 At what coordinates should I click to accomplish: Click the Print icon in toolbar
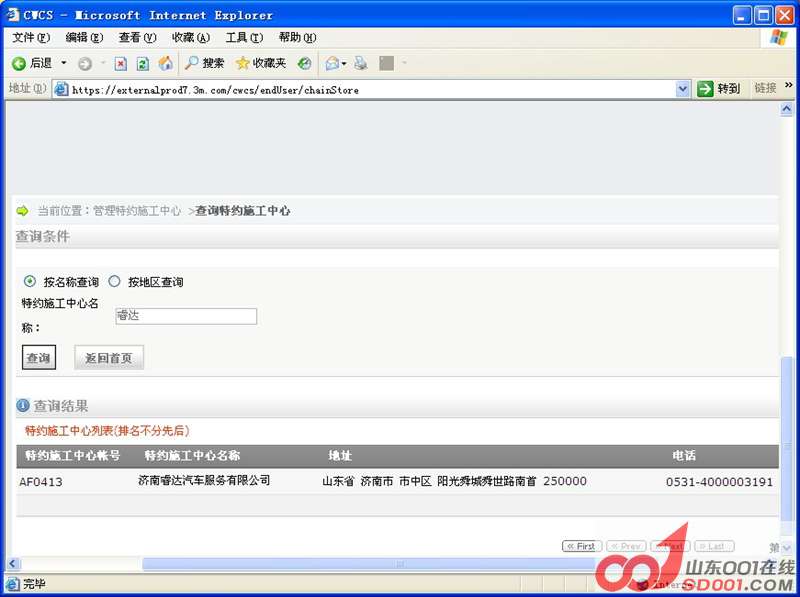[361, 63]
